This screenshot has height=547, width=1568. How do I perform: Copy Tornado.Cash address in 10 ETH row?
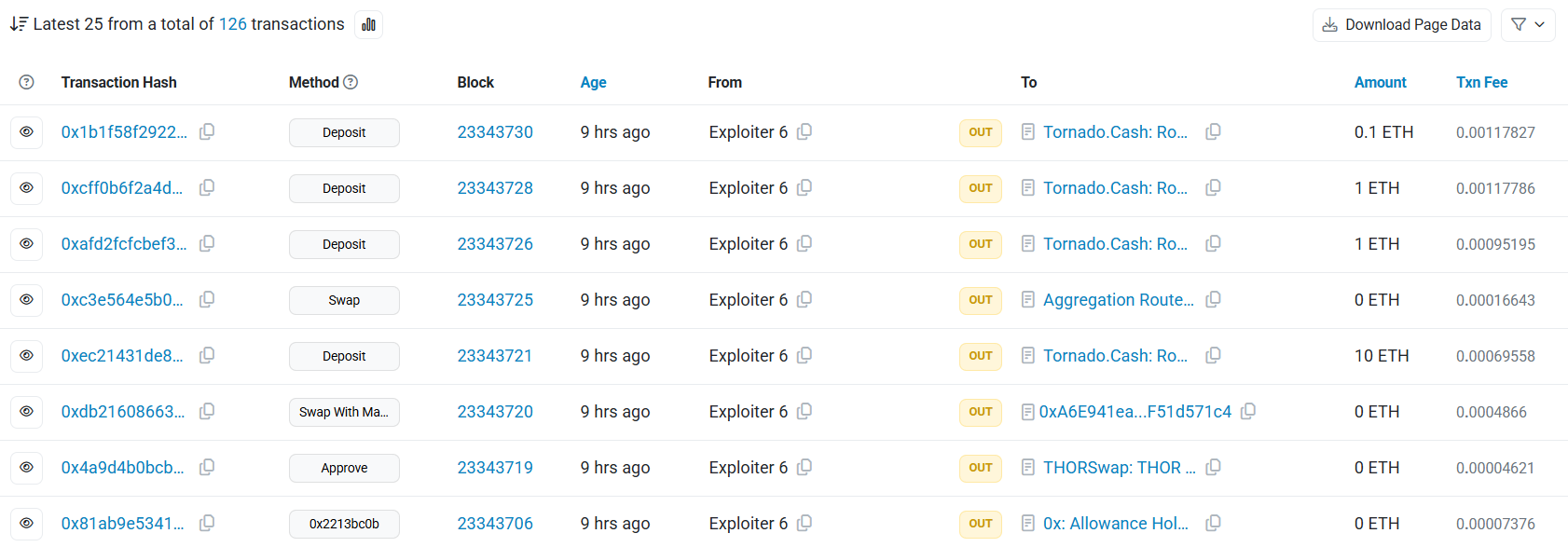coord(1213,355)
